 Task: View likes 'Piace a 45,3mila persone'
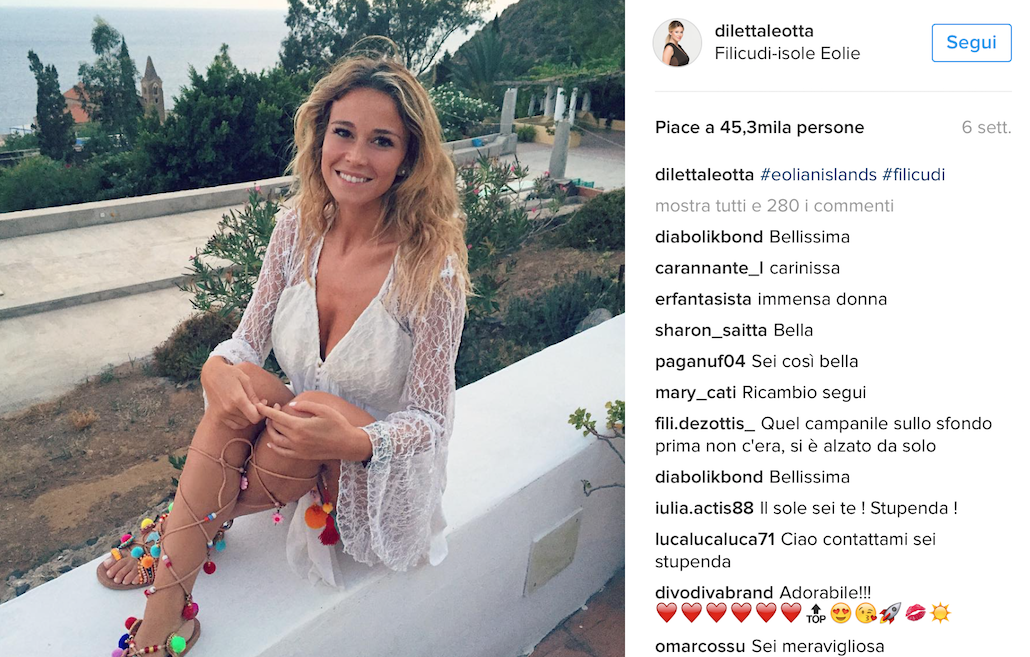pos(759,127)
